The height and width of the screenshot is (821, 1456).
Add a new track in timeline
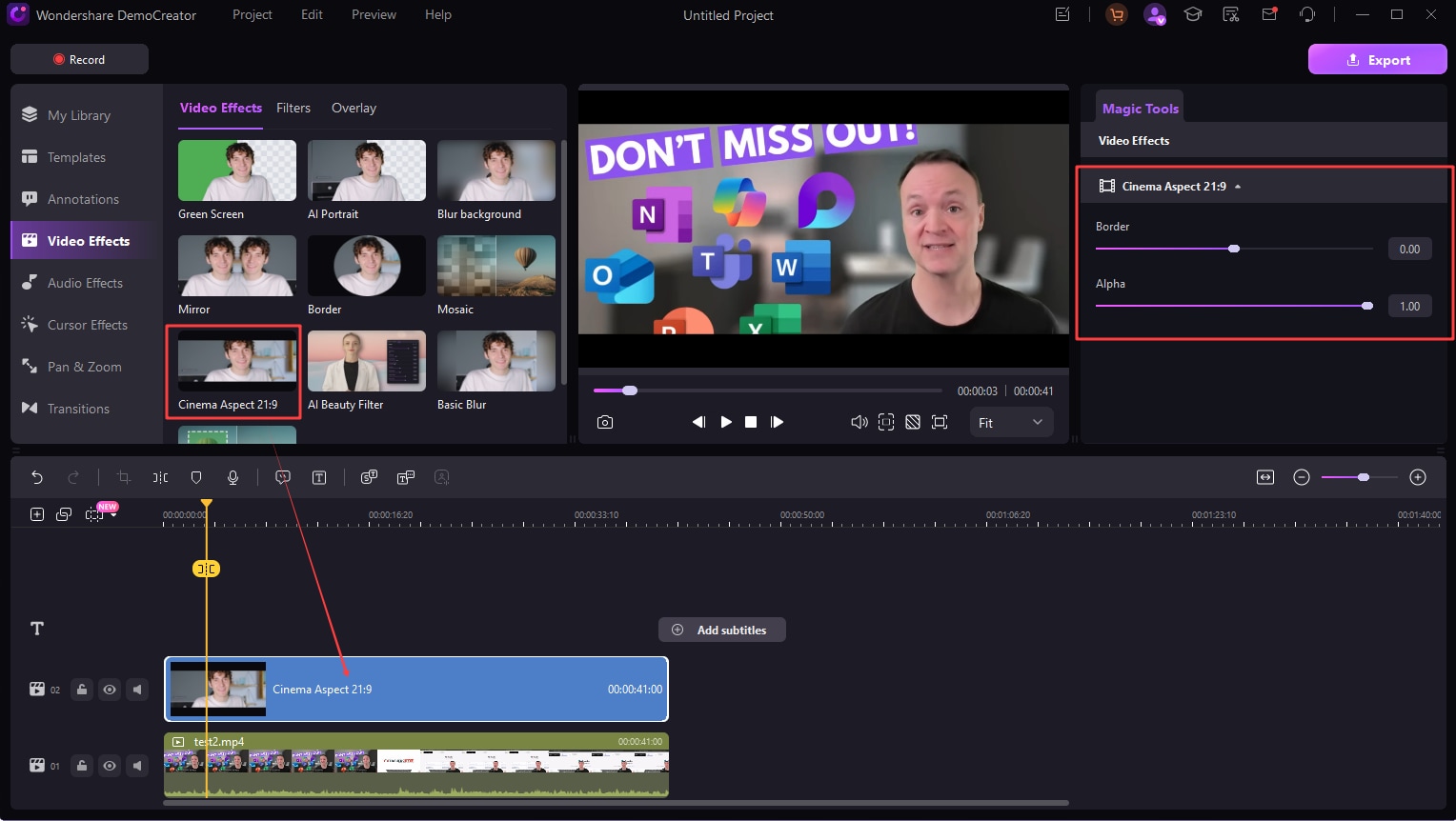coord(37,514)
